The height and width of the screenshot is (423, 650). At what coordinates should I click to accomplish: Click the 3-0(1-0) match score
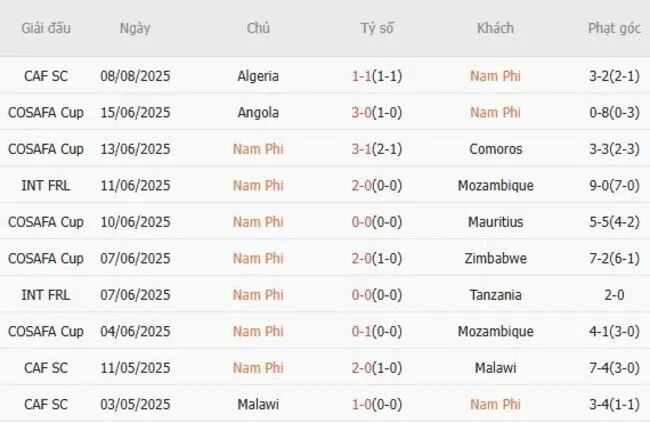[377, 112]
